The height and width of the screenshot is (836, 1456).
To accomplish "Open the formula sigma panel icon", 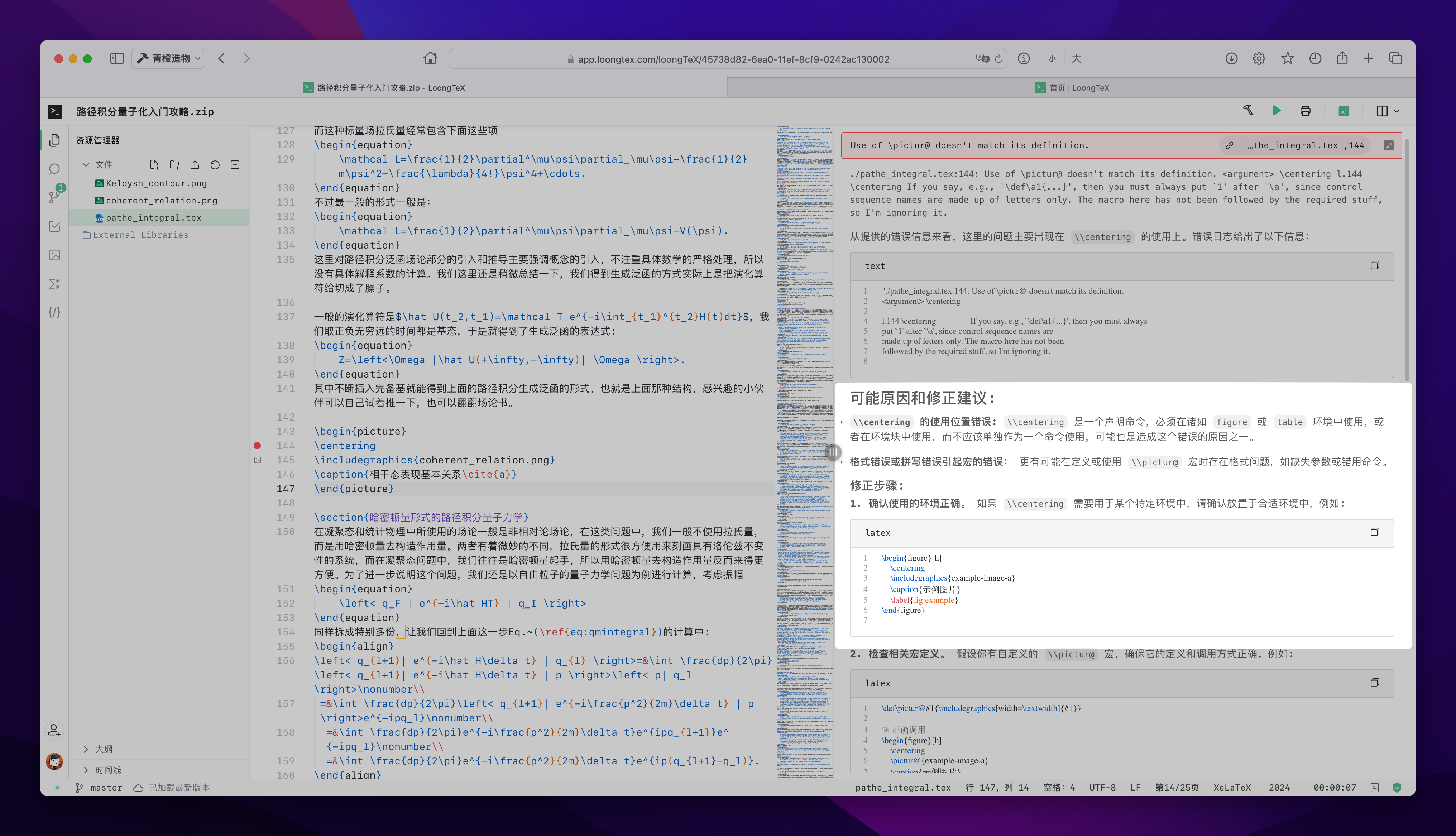I will (x=54, y=284).
